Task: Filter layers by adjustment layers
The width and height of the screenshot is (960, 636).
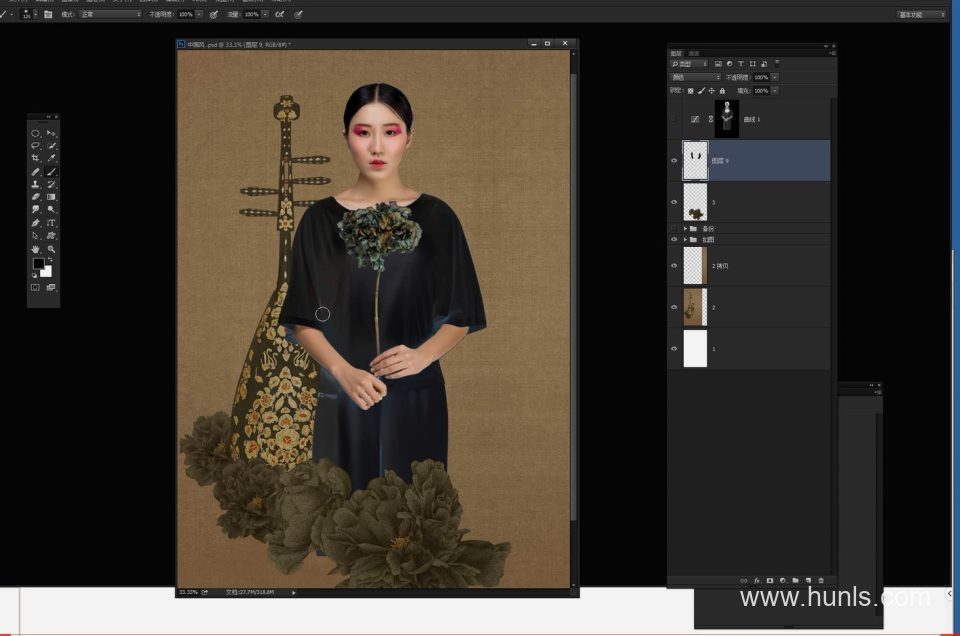Action: pos(729,64)
